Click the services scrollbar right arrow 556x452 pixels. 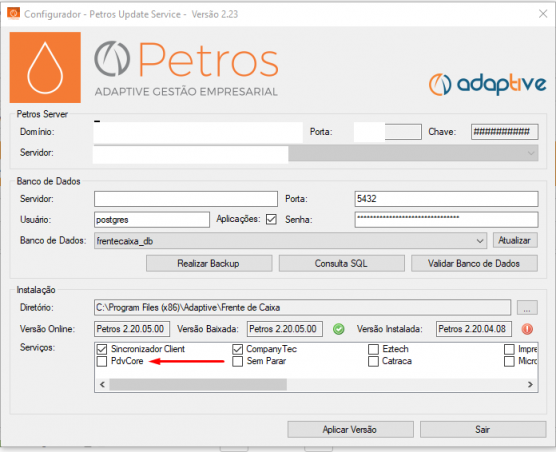coord(530,385)
